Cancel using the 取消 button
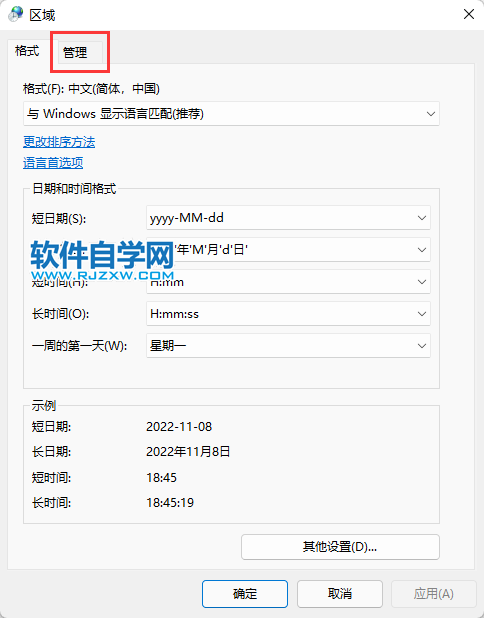The width and height of the screenshot is (484, 618). [340, 594]
